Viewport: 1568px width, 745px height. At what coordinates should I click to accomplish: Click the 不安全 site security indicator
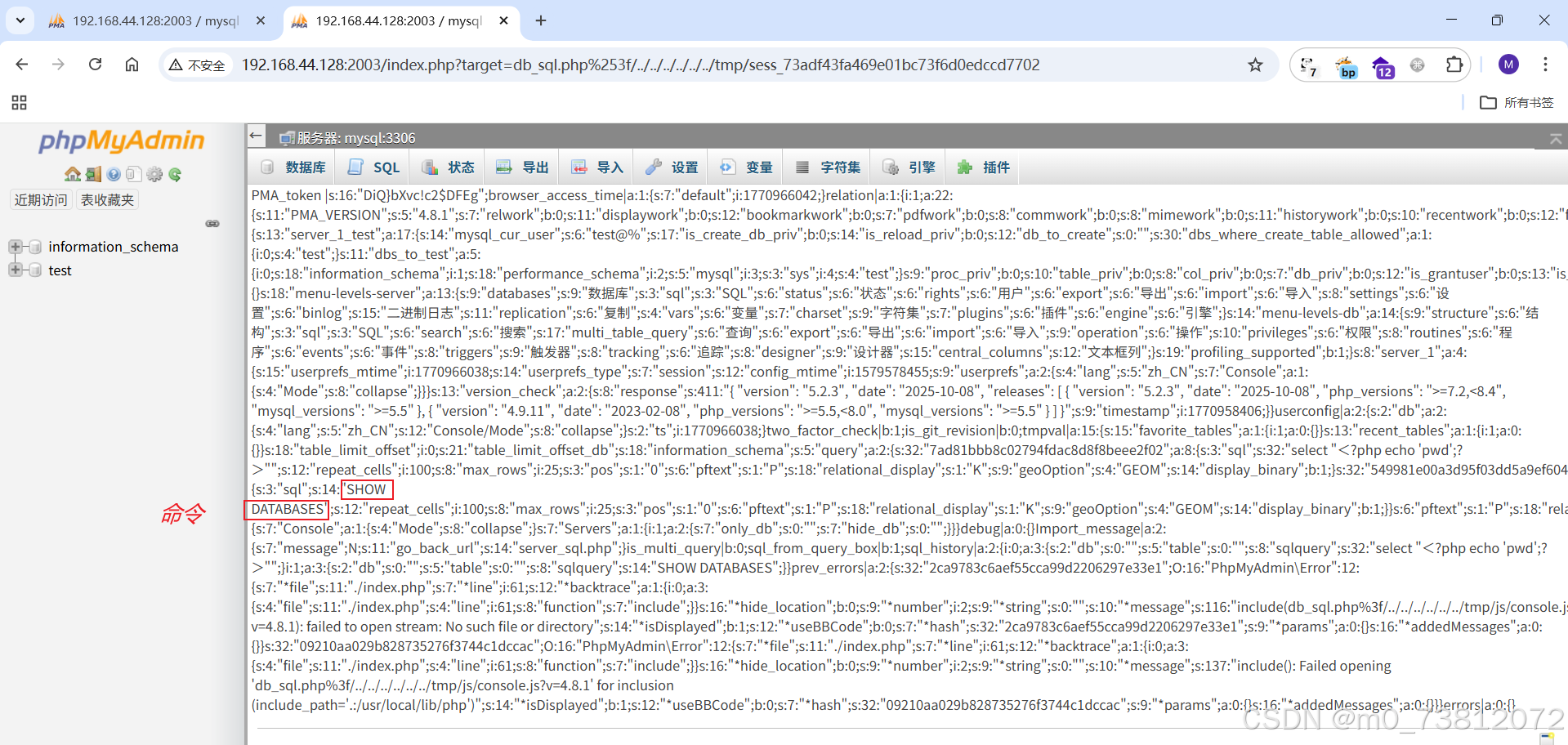[197, 65]
